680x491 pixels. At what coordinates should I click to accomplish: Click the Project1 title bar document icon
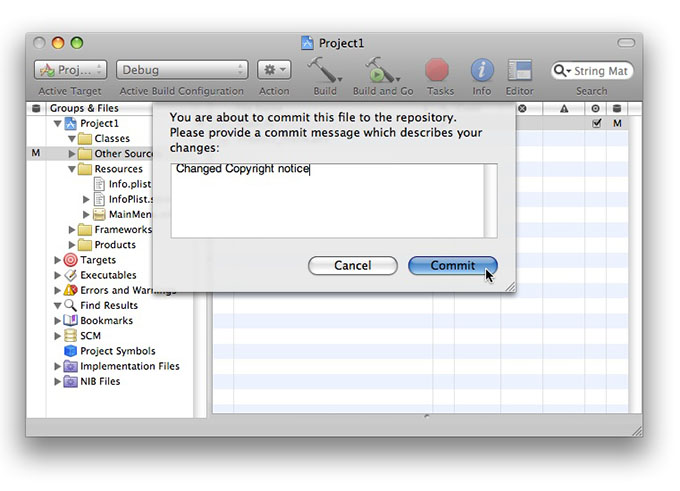pos(307,43)
